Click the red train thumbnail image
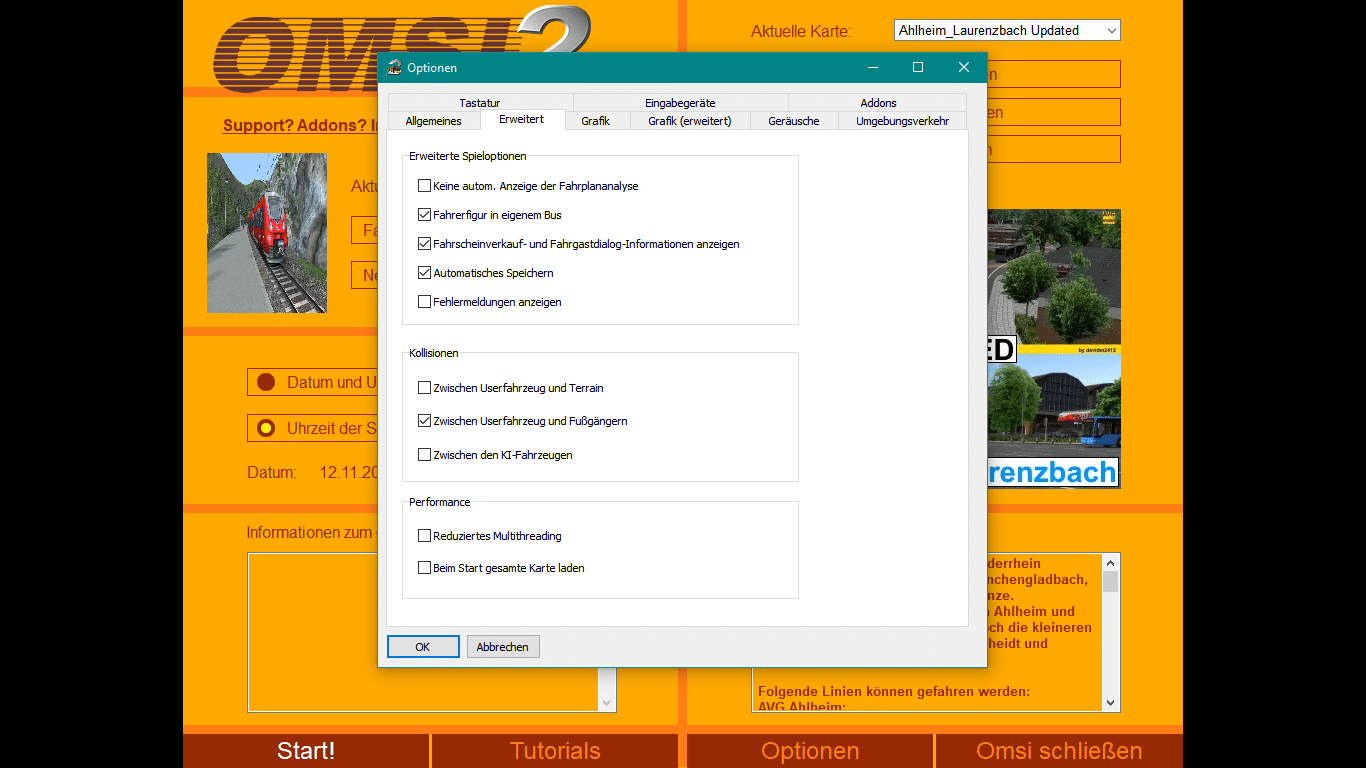Screen dimensions: 1366x768 coord(267,233)
